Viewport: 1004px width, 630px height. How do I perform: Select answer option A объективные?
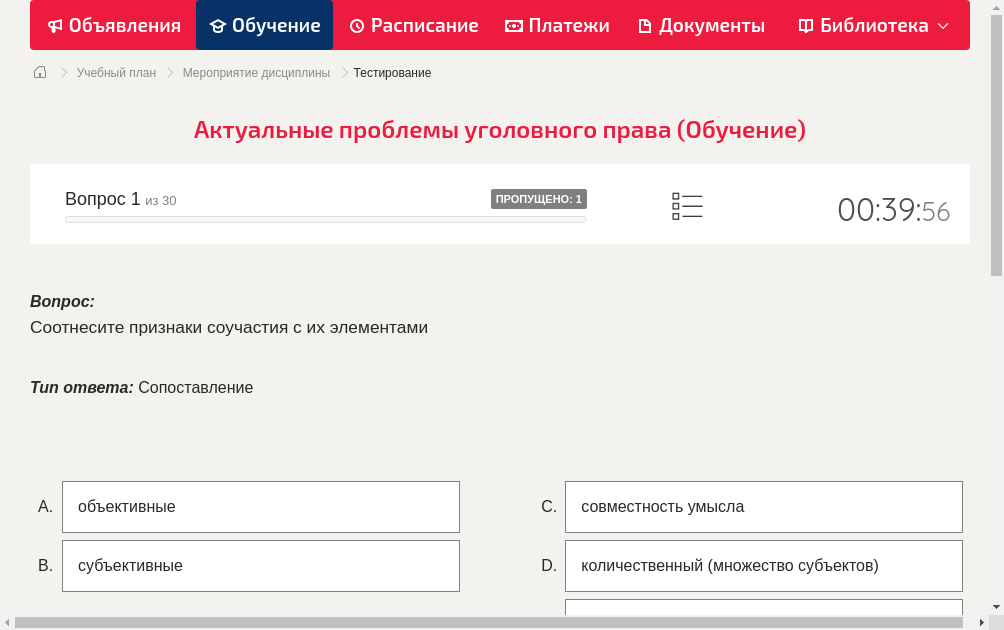[260, 506]
